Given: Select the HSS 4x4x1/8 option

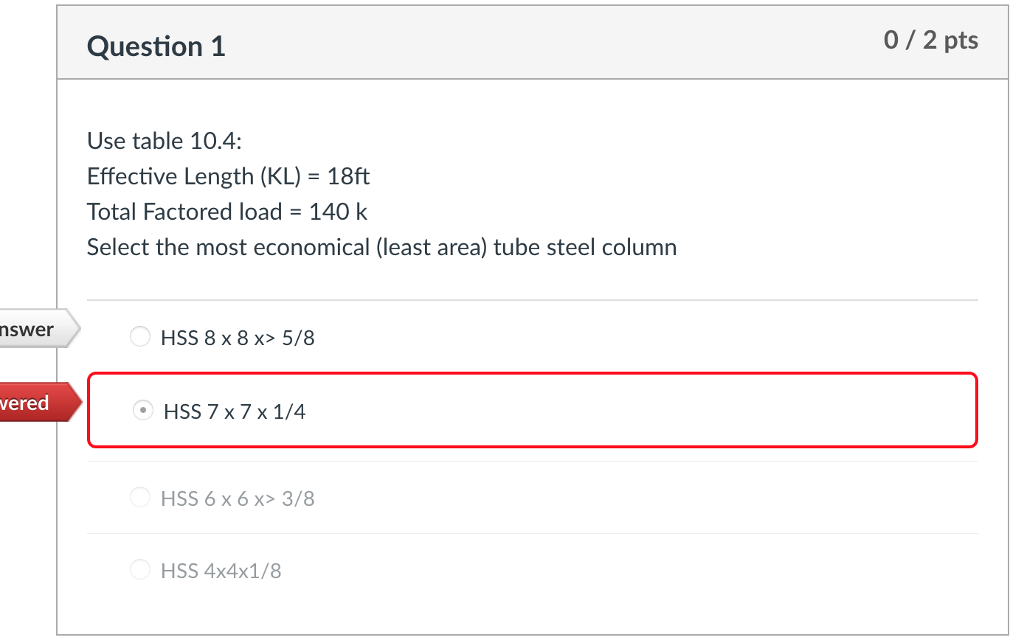Looking at the screenshot, I should 140,569.
